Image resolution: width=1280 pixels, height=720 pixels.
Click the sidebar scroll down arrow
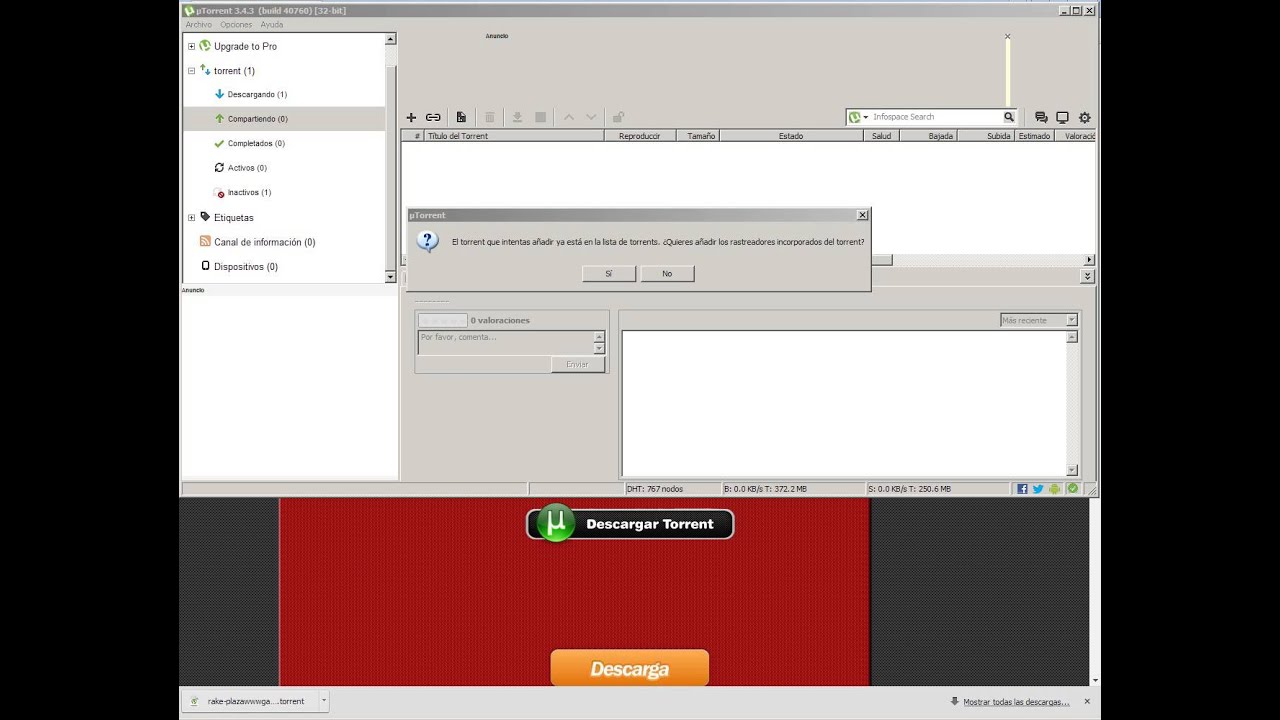(390, 276)
